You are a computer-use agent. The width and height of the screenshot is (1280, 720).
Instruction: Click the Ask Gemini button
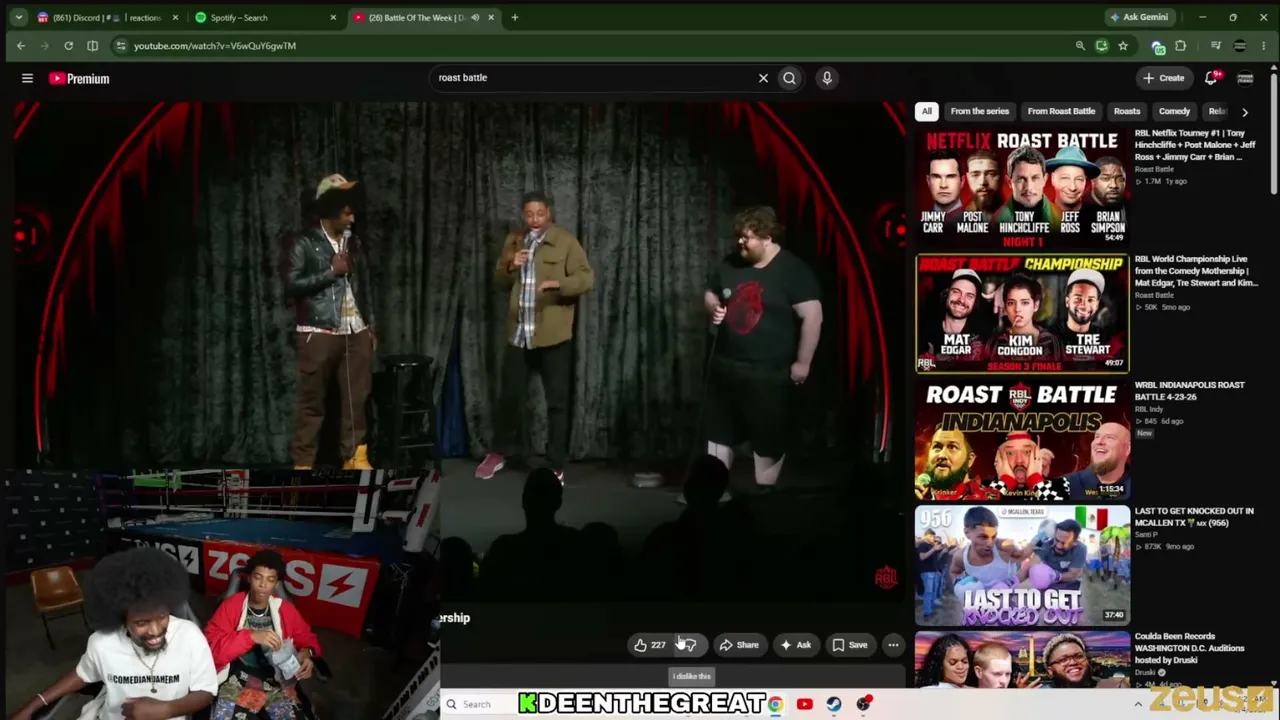coord(1138,17)
